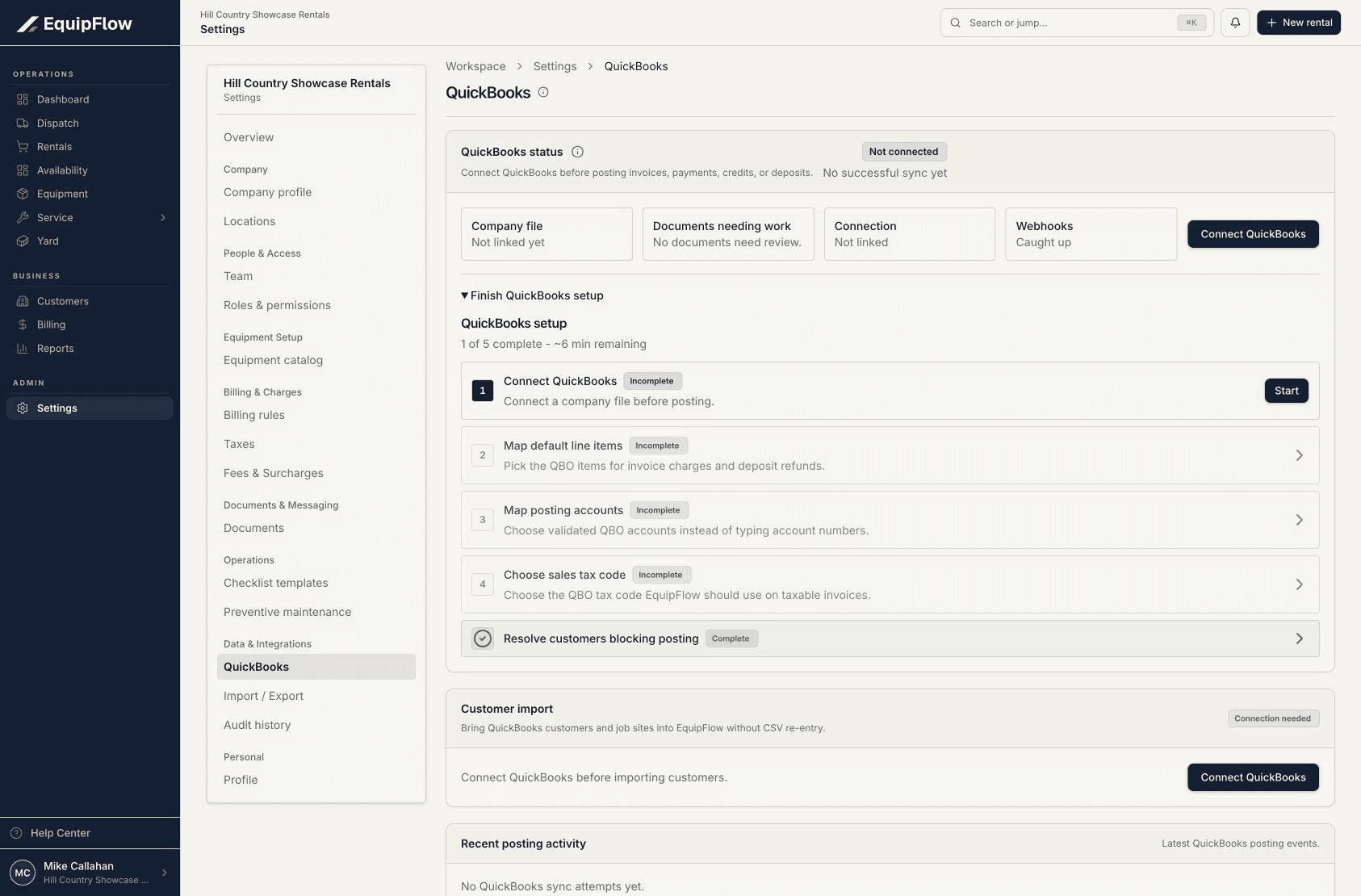This screenshot has width=1361, height=896.
Task: Open Rentals from the sidebar
Action: [x=90, y=146]
